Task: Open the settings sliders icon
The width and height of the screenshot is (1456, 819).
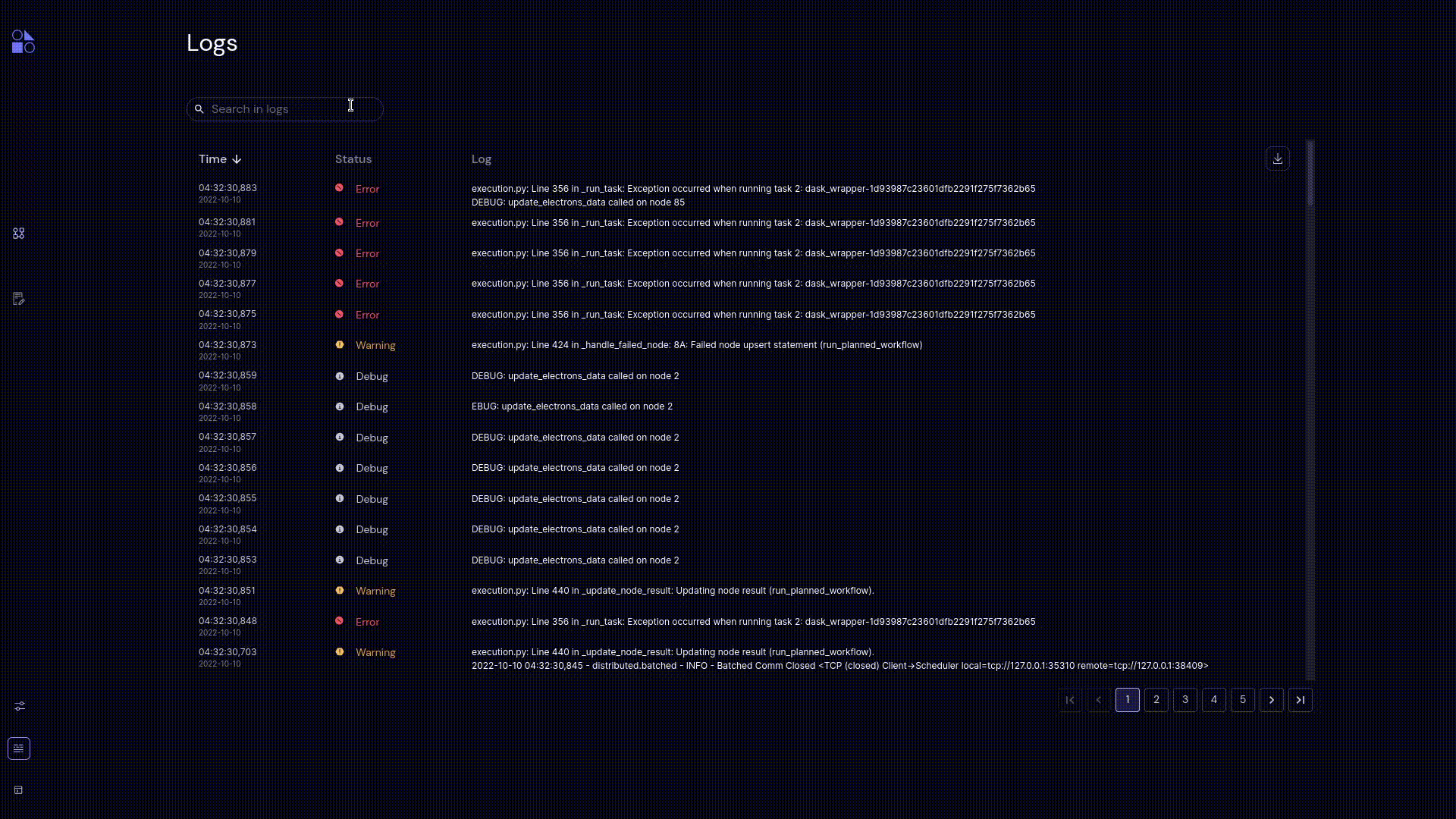Action: click(x=20, y=706)
